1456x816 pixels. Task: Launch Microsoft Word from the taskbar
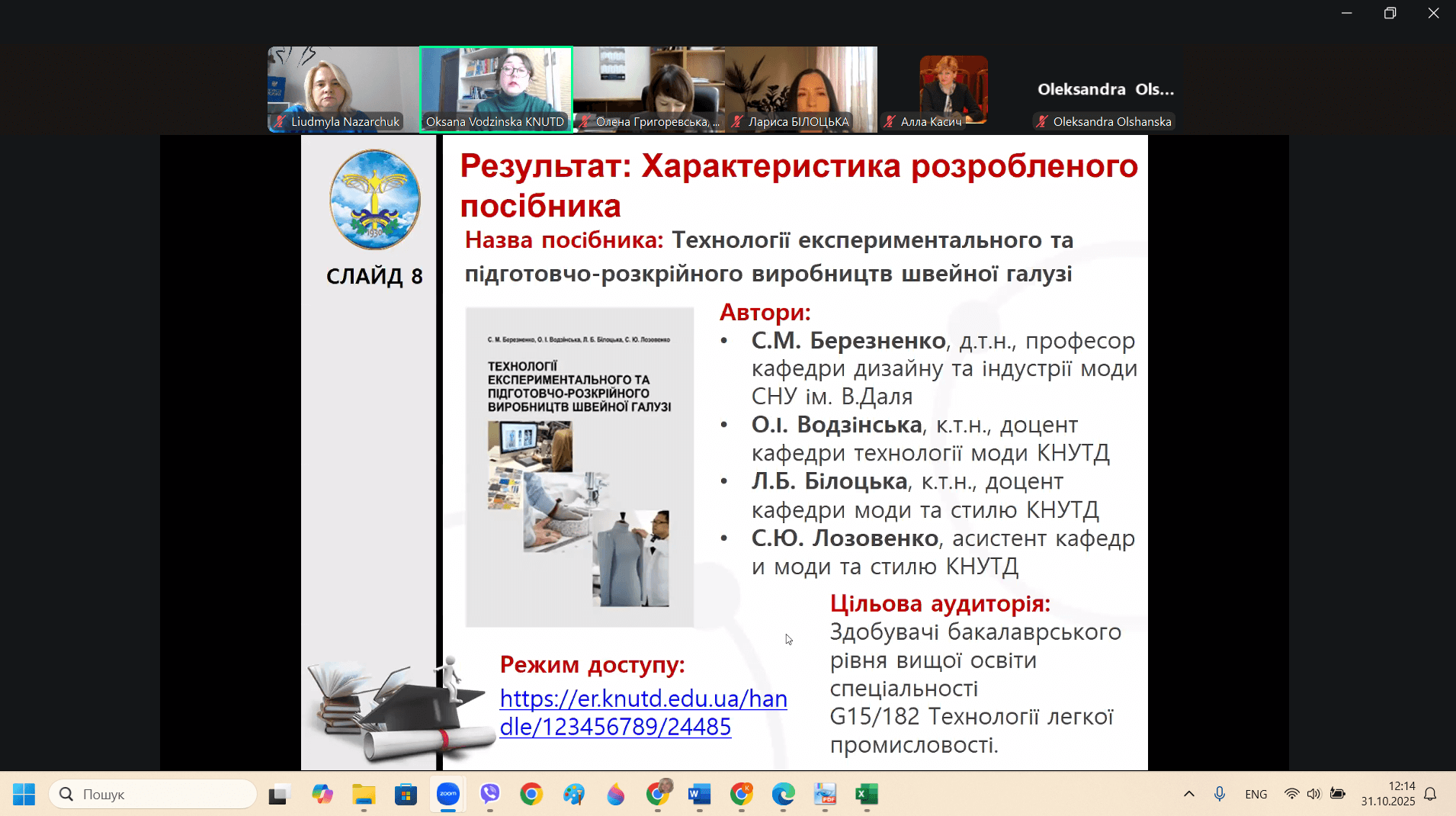[x=700, y=795]
